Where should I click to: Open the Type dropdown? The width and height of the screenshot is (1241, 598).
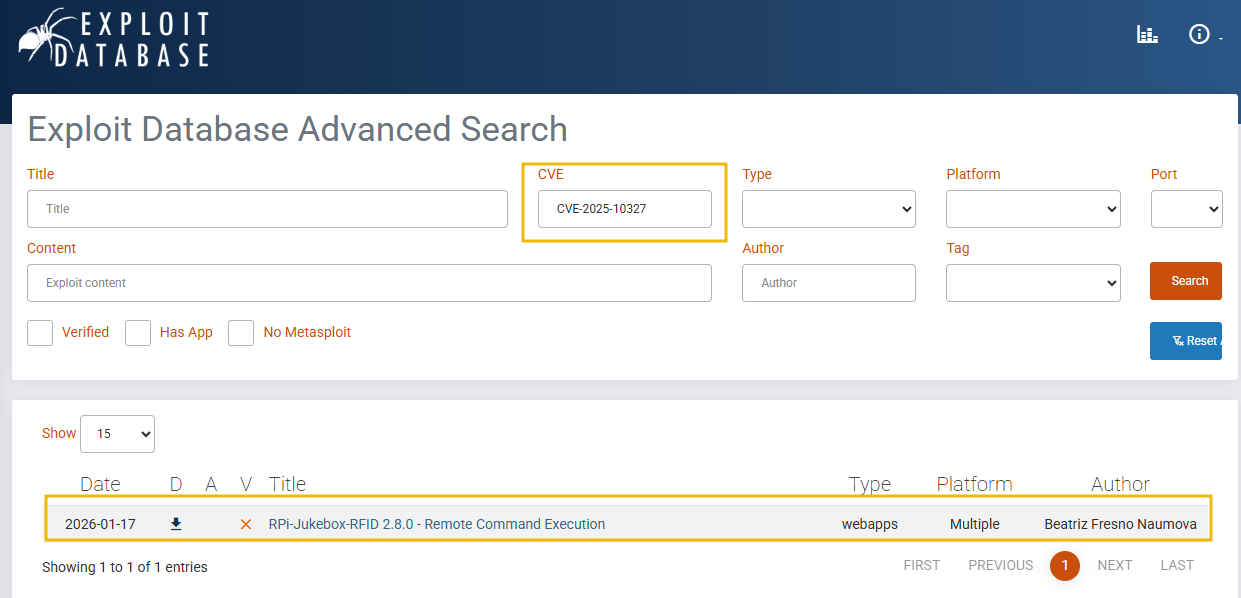click(x=828, y=208)
